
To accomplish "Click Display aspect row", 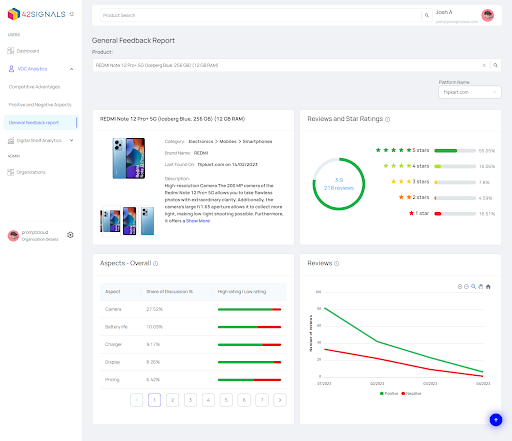I will coord(193,362).
